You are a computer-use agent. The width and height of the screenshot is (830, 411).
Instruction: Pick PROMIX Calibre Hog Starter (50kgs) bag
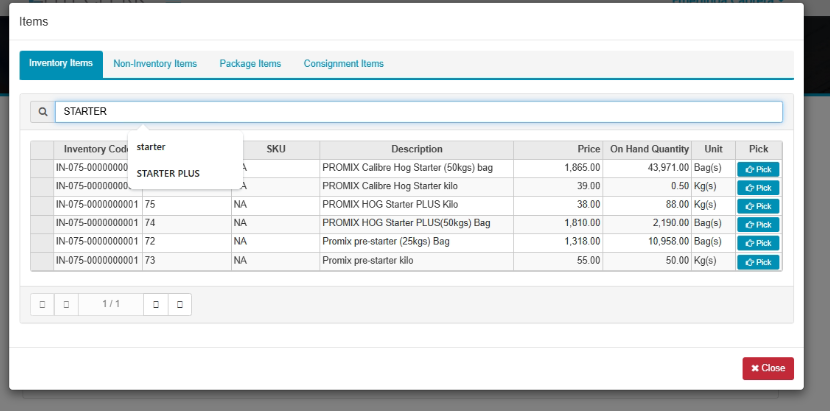click(758, 169)
